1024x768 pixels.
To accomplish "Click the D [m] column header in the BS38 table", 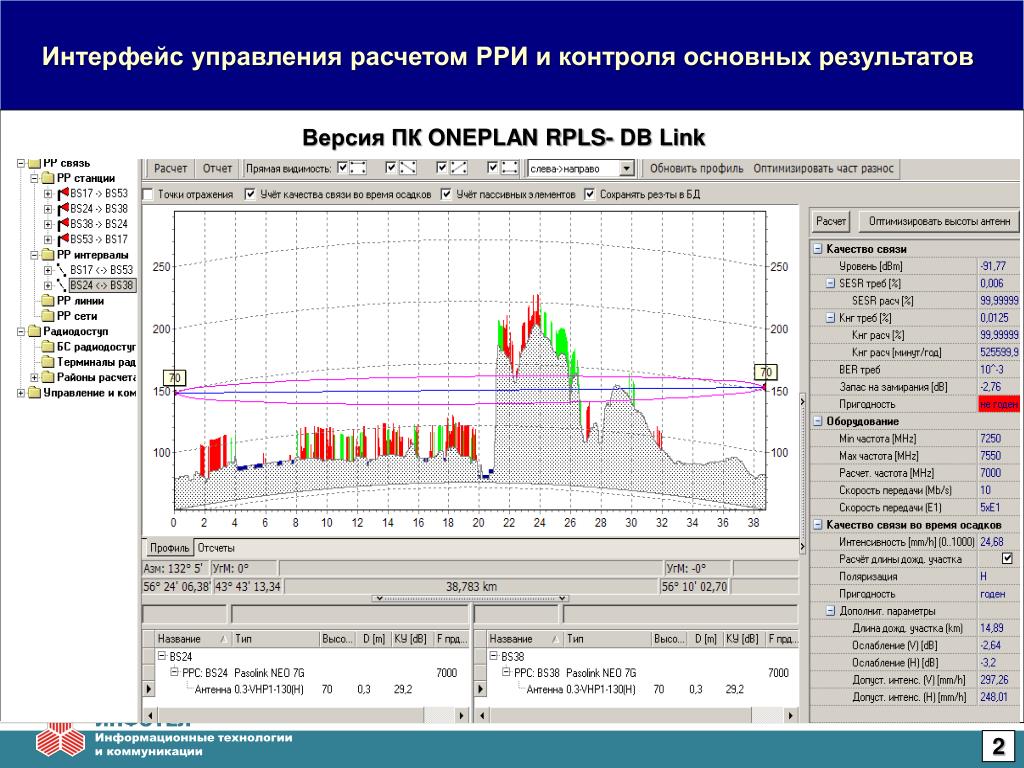I will (x=705, y=639).
